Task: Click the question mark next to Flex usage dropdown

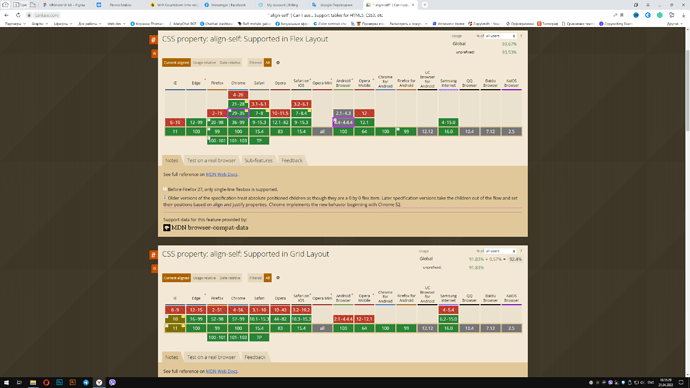Action: (521, 36)
